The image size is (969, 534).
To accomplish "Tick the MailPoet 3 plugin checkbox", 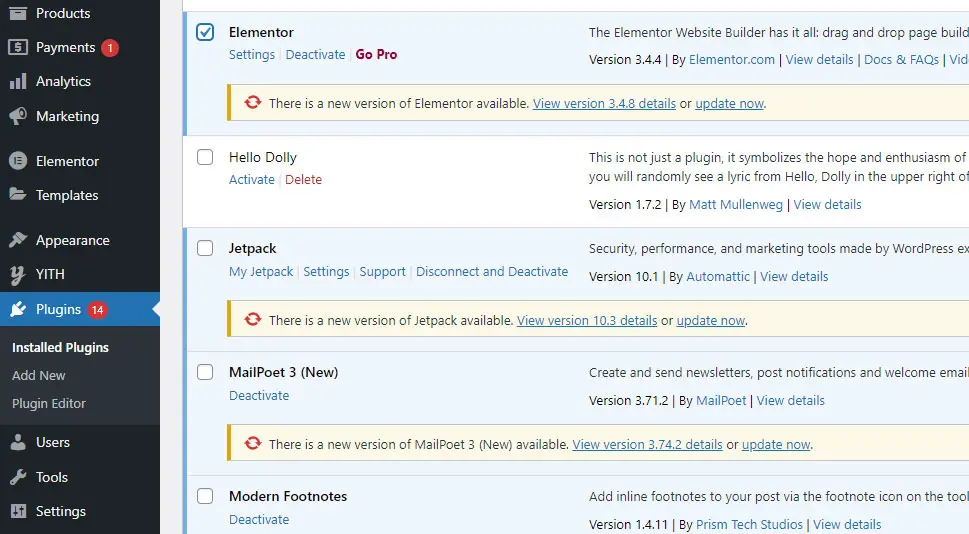I will tap(205, 372).
